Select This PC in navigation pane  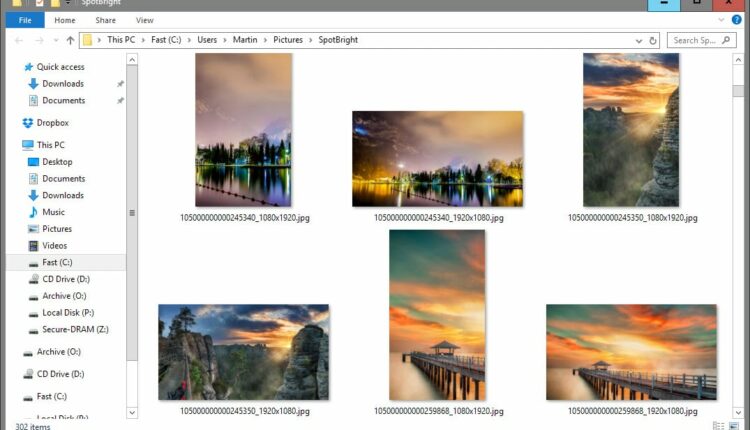pyautogui.click(x=50, y=144)
